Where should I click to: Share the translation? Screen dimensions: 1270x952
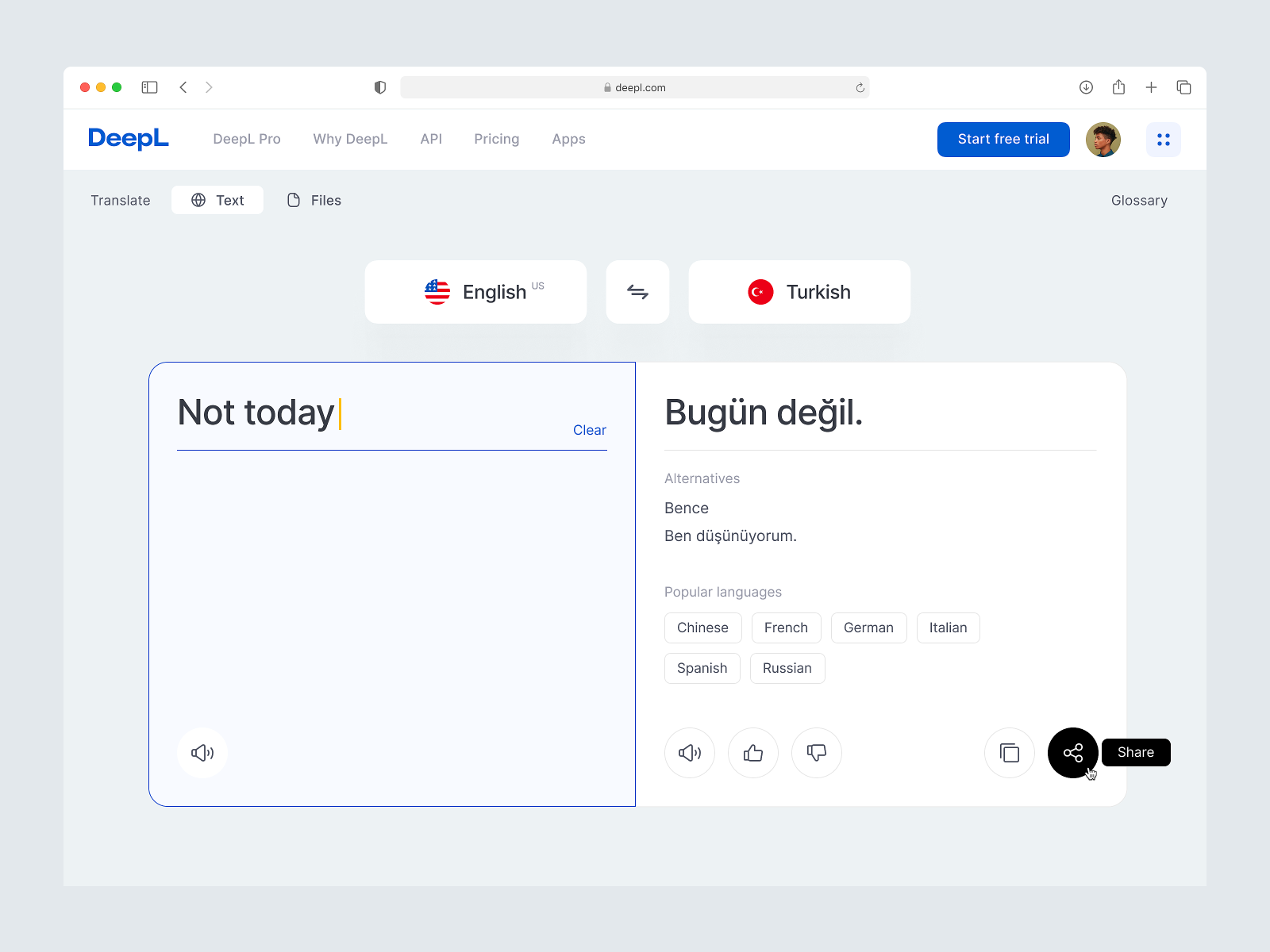pyautogui.click(x=1072, y=753)
